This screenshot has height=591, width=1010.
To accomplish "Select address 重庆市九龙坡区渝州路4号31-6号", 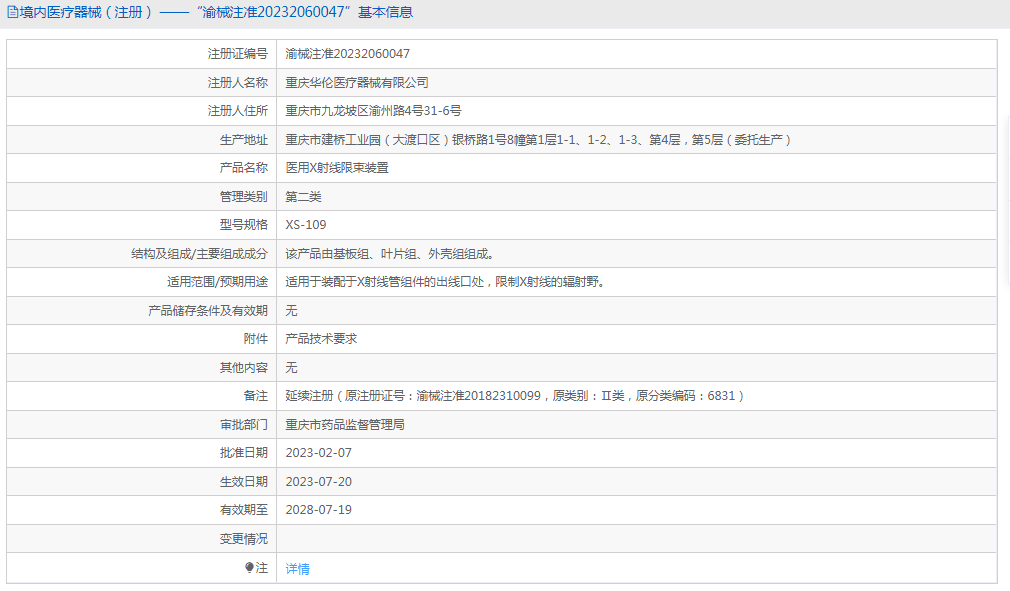I will (x=374, y=111).
